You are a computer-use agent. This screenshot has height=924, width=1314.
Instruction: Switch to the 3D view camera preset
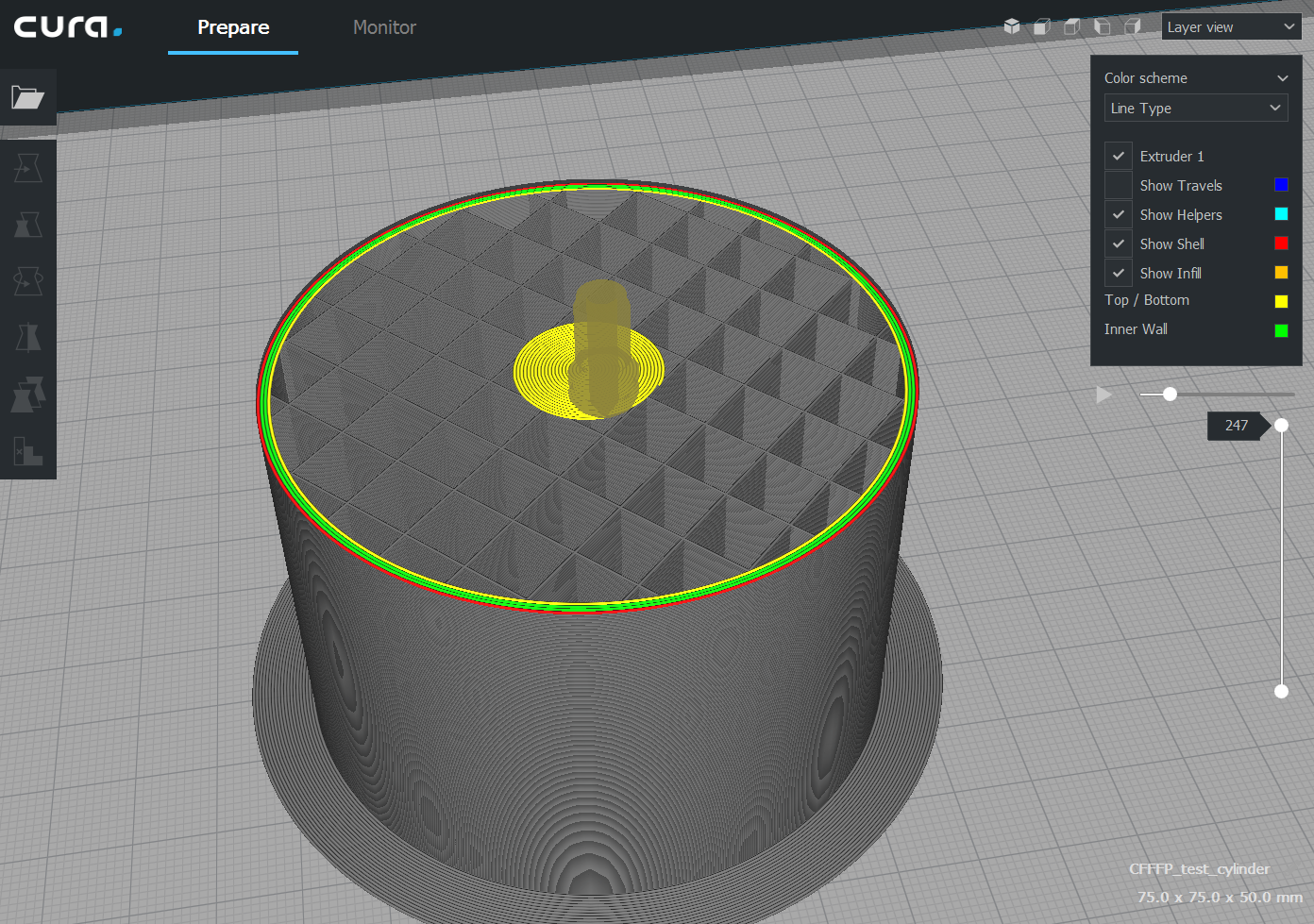tap(1011, 26)
